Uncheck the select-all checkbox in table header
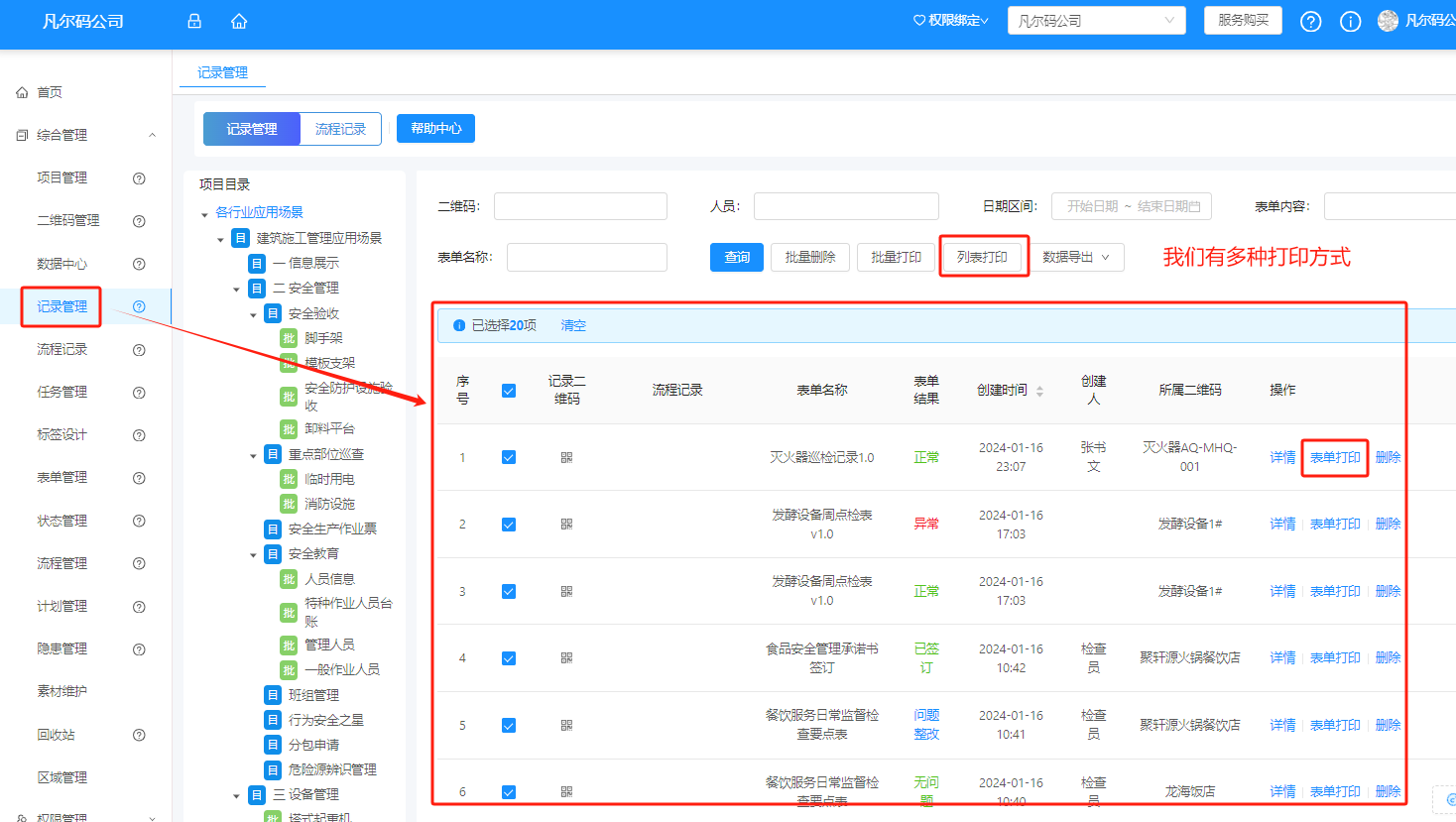This screenshot has width=1456, height=822. 509,390
